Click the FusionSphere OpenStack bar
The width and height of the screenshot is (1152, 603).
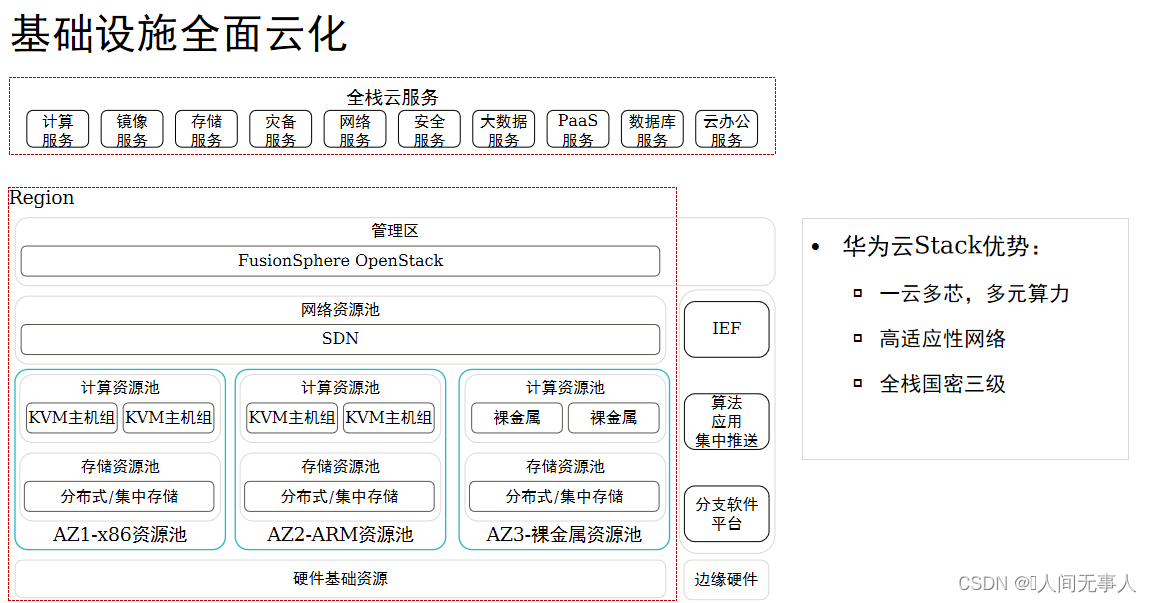[340, 261]
